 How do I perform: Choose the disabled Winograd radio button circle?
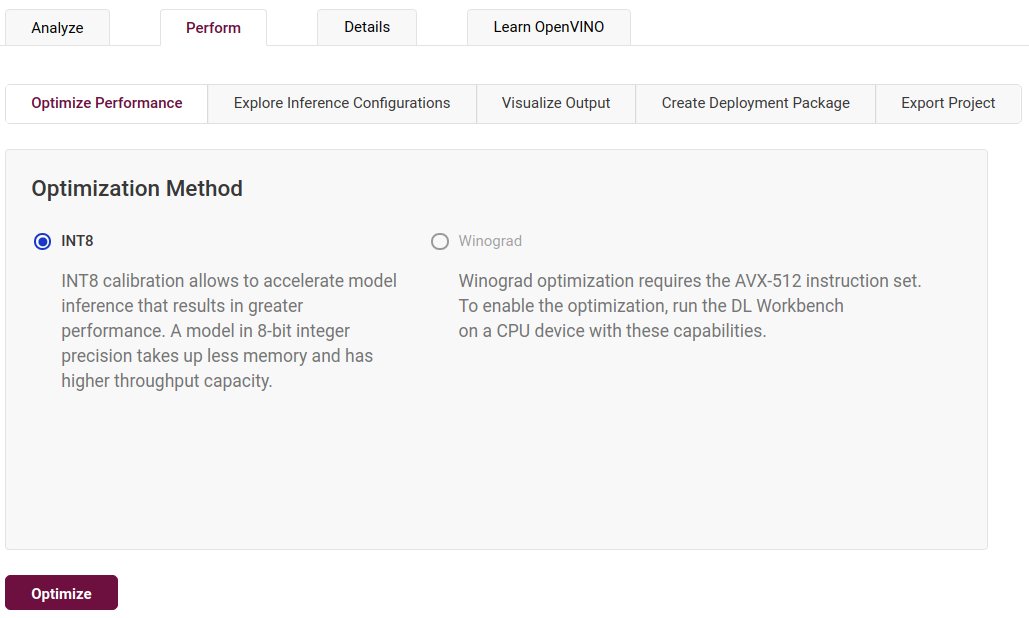tap(439, 241)
